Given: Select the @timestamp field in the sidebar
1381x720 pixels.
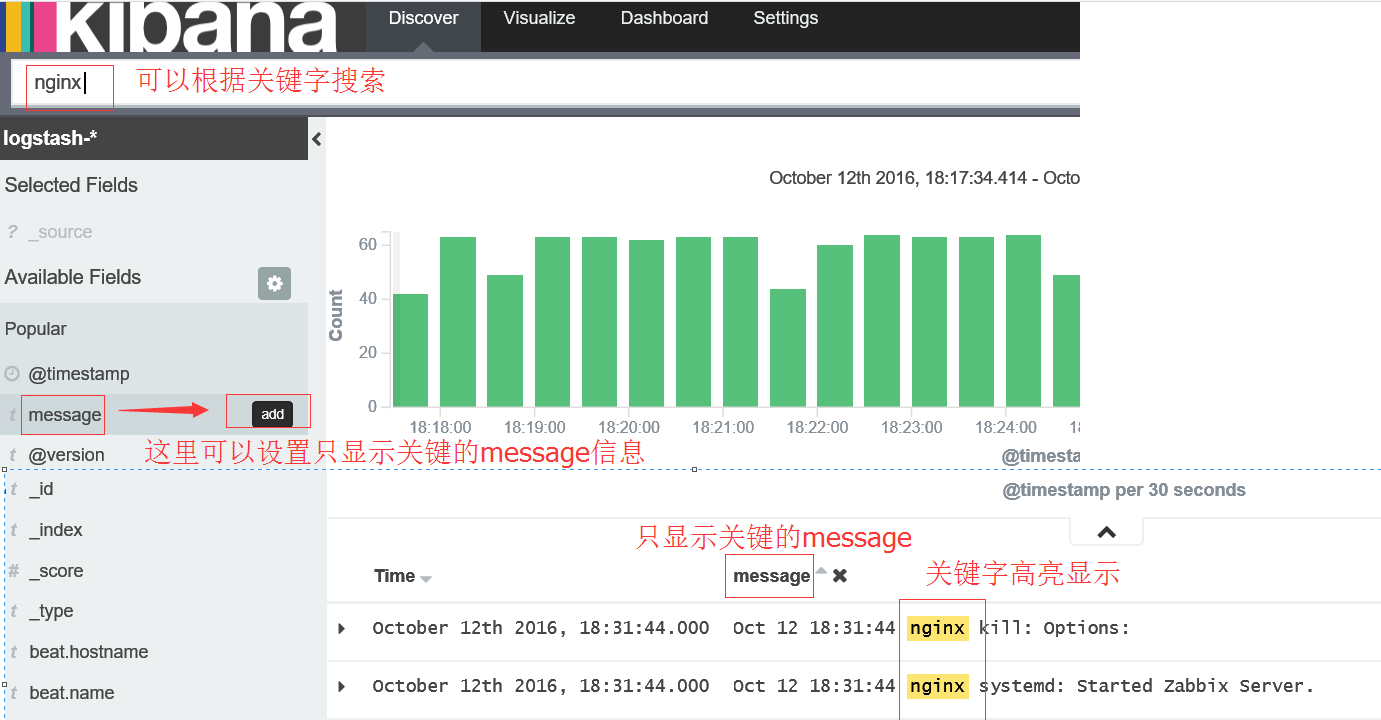Looking at the screenshot, I should pyautogui.click(x=79, y=374).
